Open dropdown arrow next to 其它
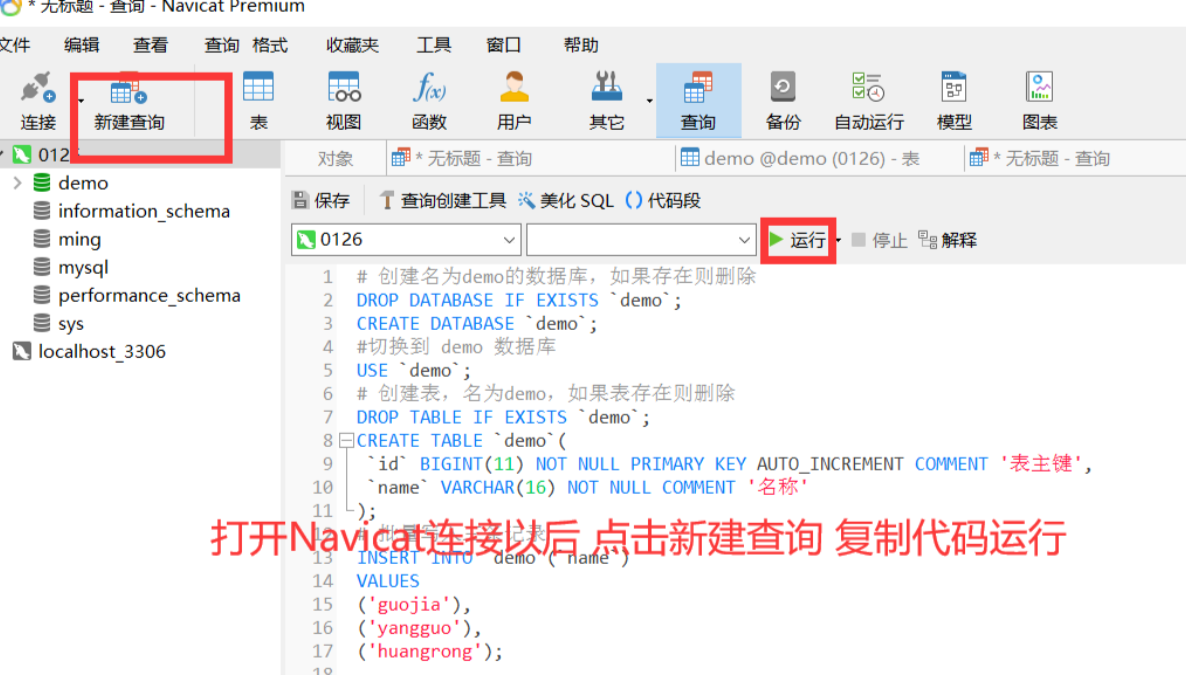The width and height of the screenshot is (1186, 675). (649, 101)
